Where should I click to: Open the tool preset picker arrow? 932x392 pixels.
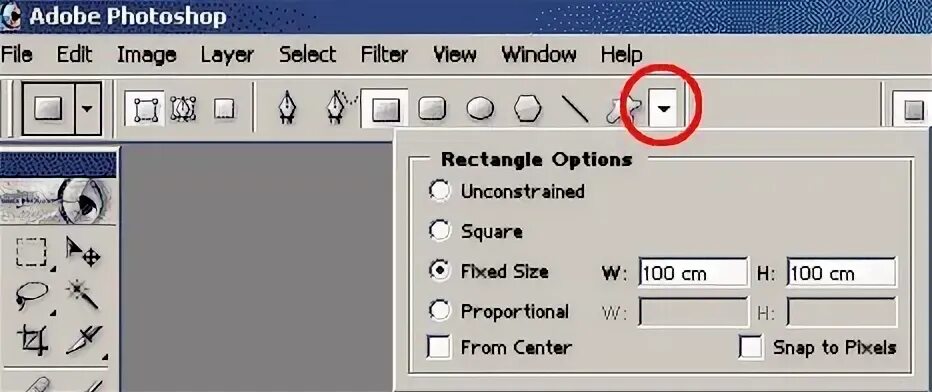[x=89, y=108]
